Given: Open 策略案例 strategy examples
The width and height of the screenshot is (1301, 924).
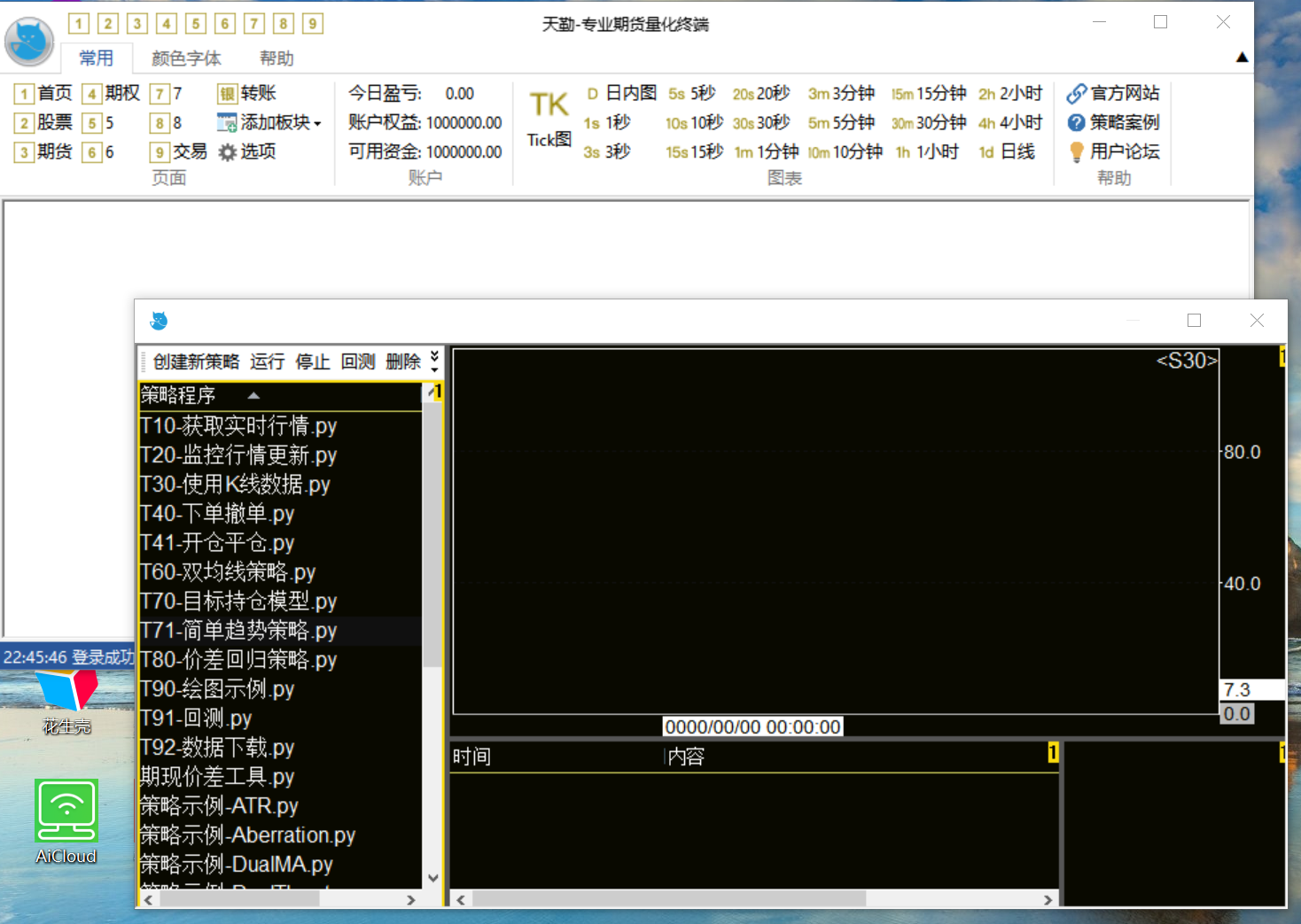Looking at the screenshot, I should tap(1113, 122).
